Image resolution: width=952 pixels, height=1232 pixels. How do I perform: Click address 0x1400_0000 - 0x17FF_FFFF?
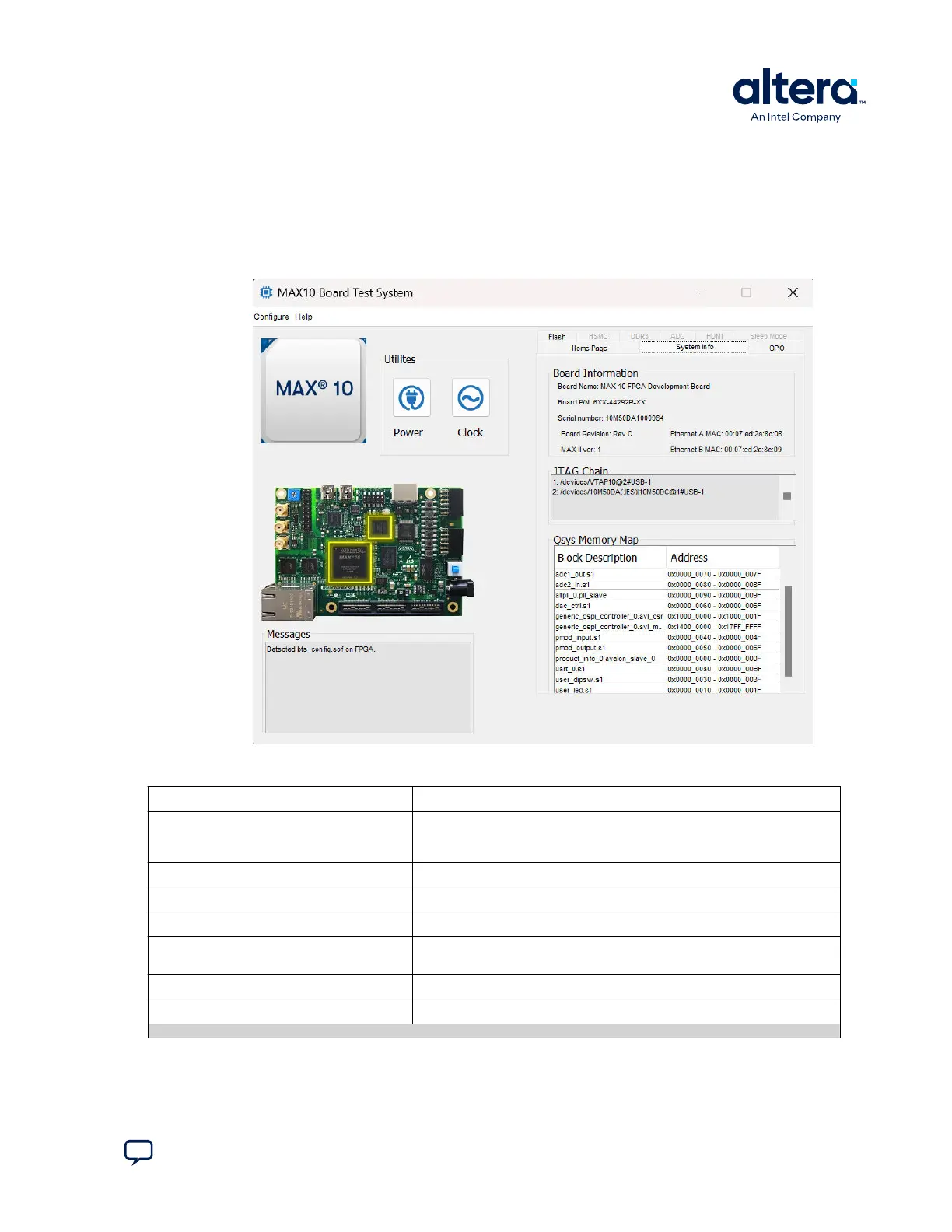pos(714,627)
